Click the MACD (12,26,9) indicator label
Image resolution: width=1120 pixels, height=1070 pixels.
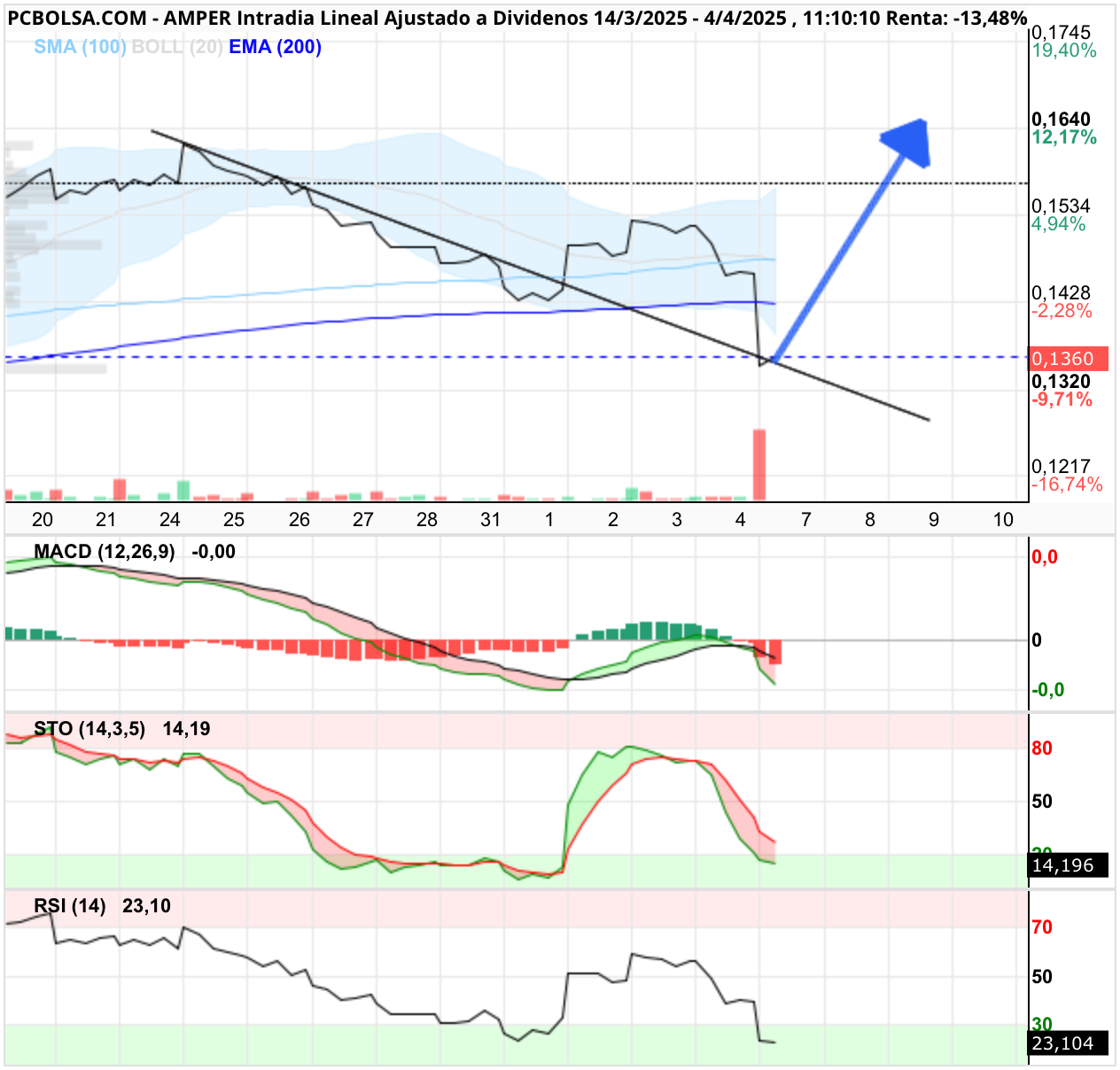(105, 552)
